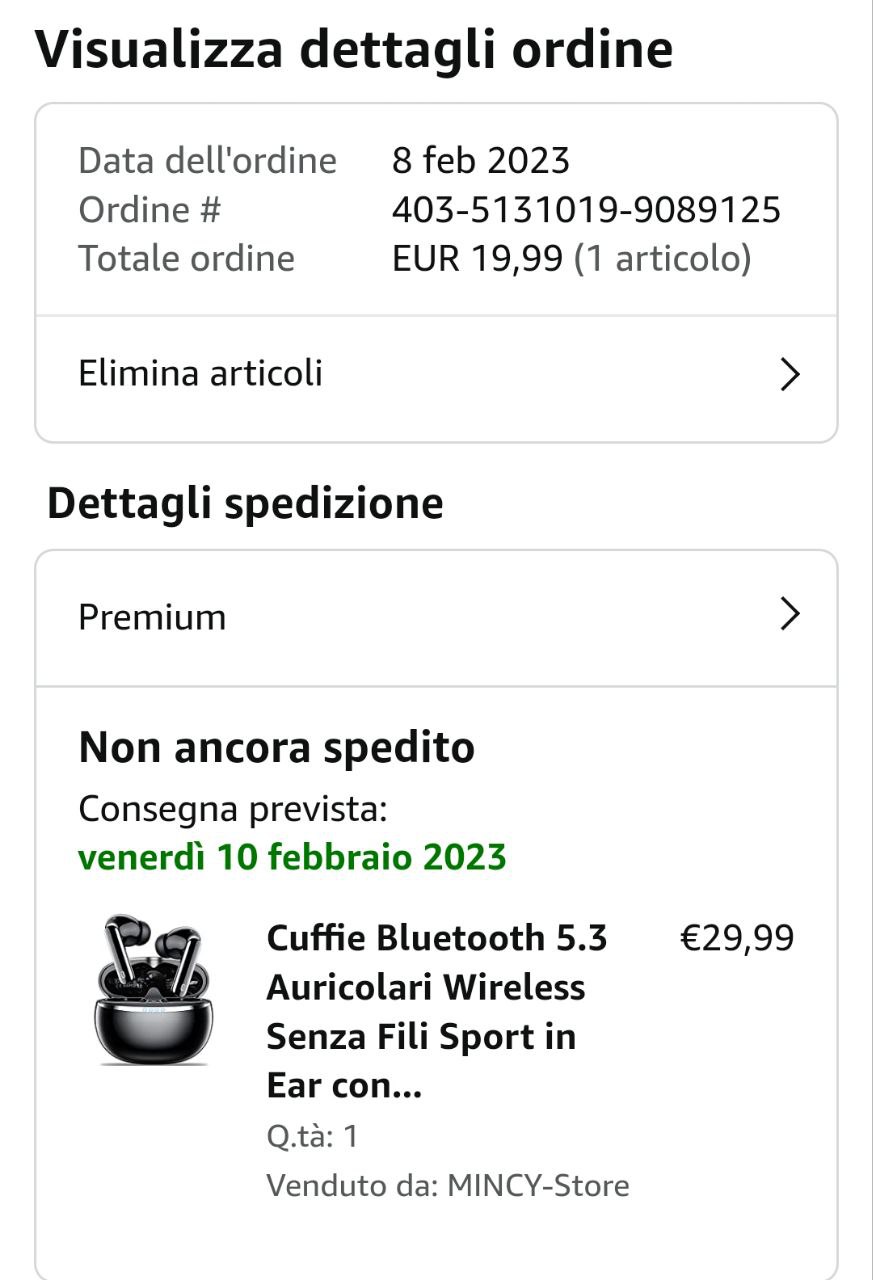
Task: Open the Premium shipping chevron arrow
Action: click(790, 615)
